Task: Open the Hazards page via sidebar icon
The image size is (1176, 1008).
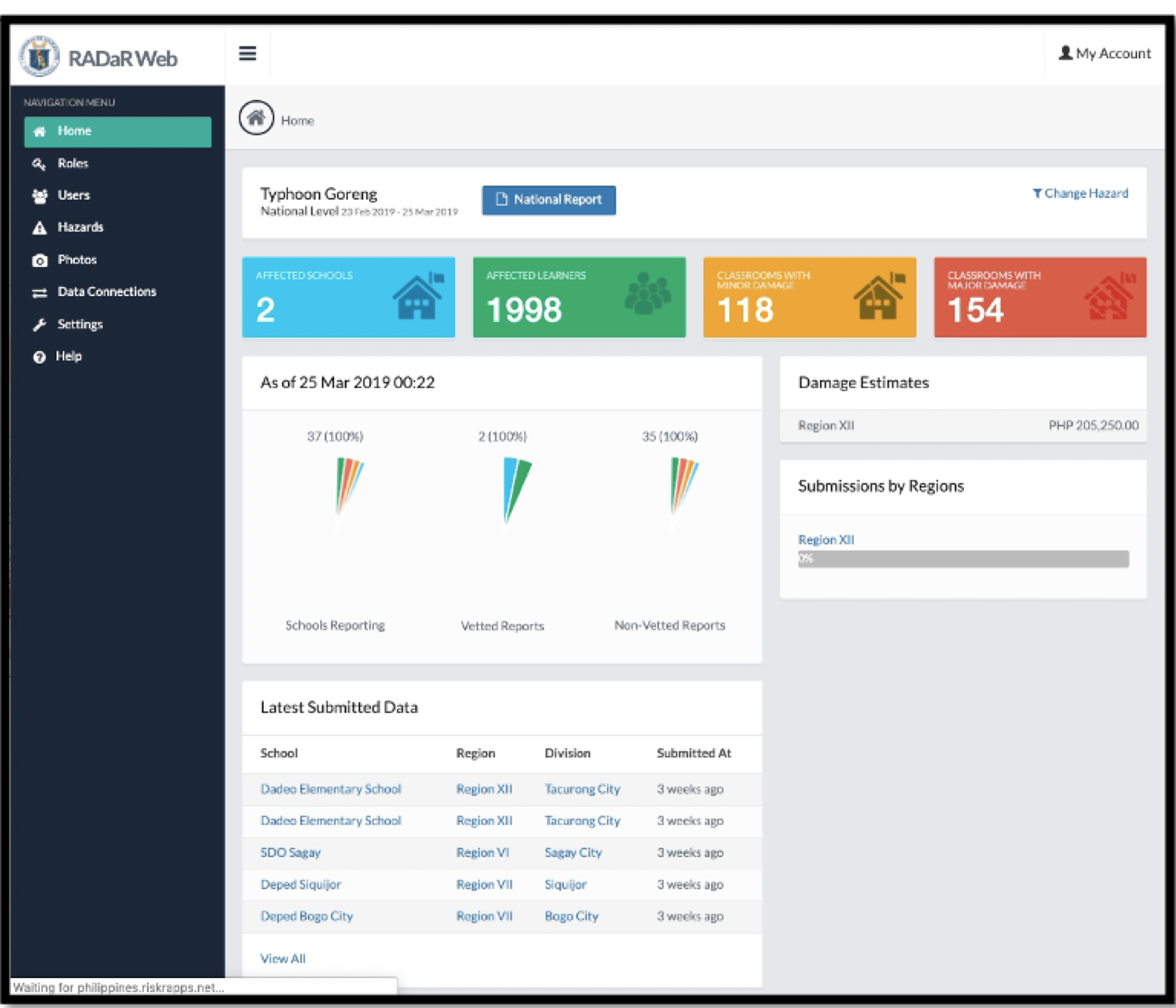Action: pyautogui.click(x=38, y=226)
